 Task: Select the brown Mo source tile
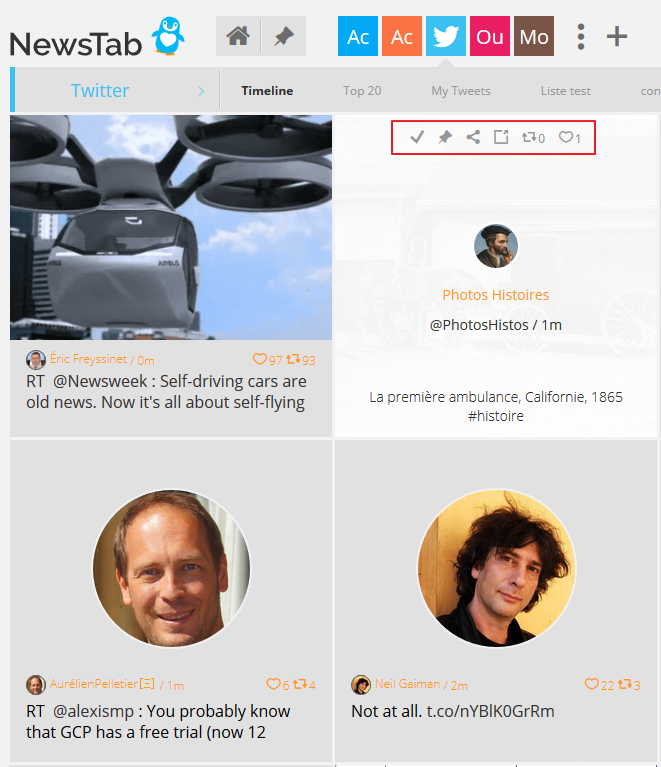point(534,36)
